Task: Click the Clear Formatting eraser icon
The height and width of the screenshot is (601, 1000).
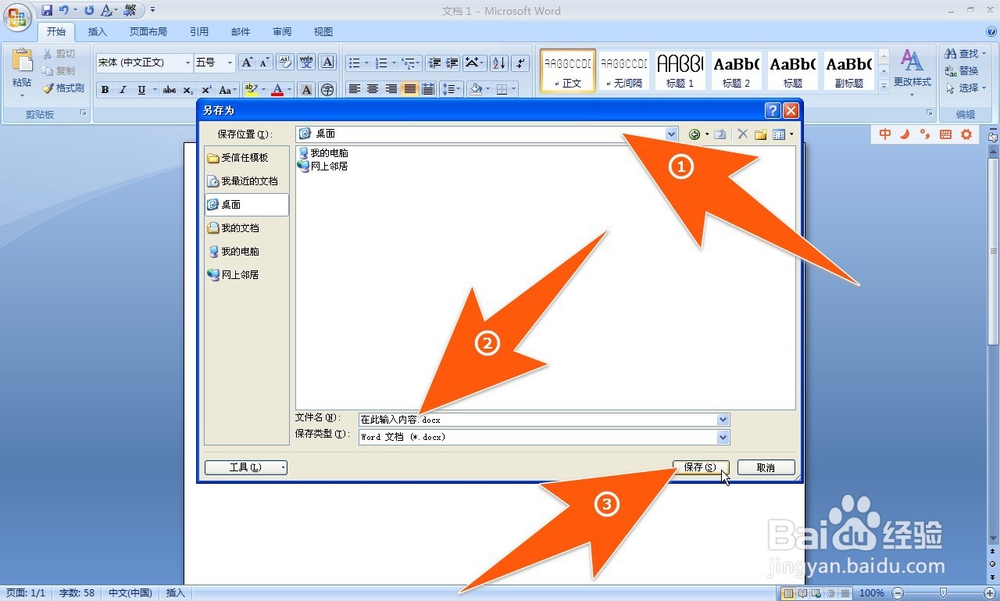Action: tap(285, 62)
